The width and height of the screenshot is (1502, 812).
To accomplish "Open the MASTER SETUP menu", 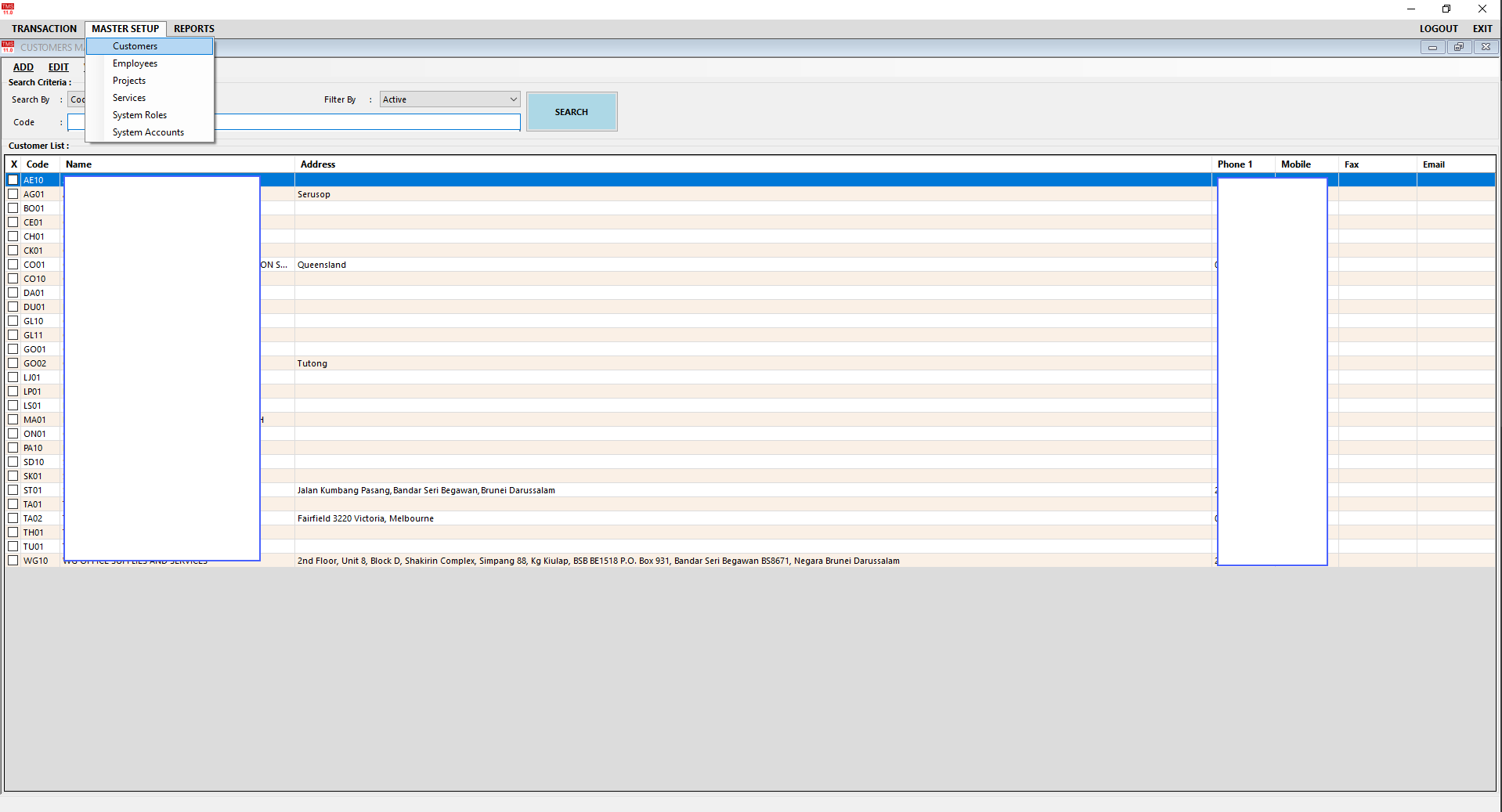I will coord(125,29).
